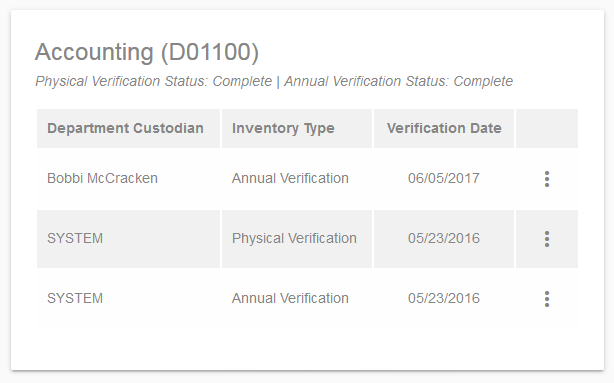Click the Physical Verification Status: Complete text

click(x=154, y=81)
